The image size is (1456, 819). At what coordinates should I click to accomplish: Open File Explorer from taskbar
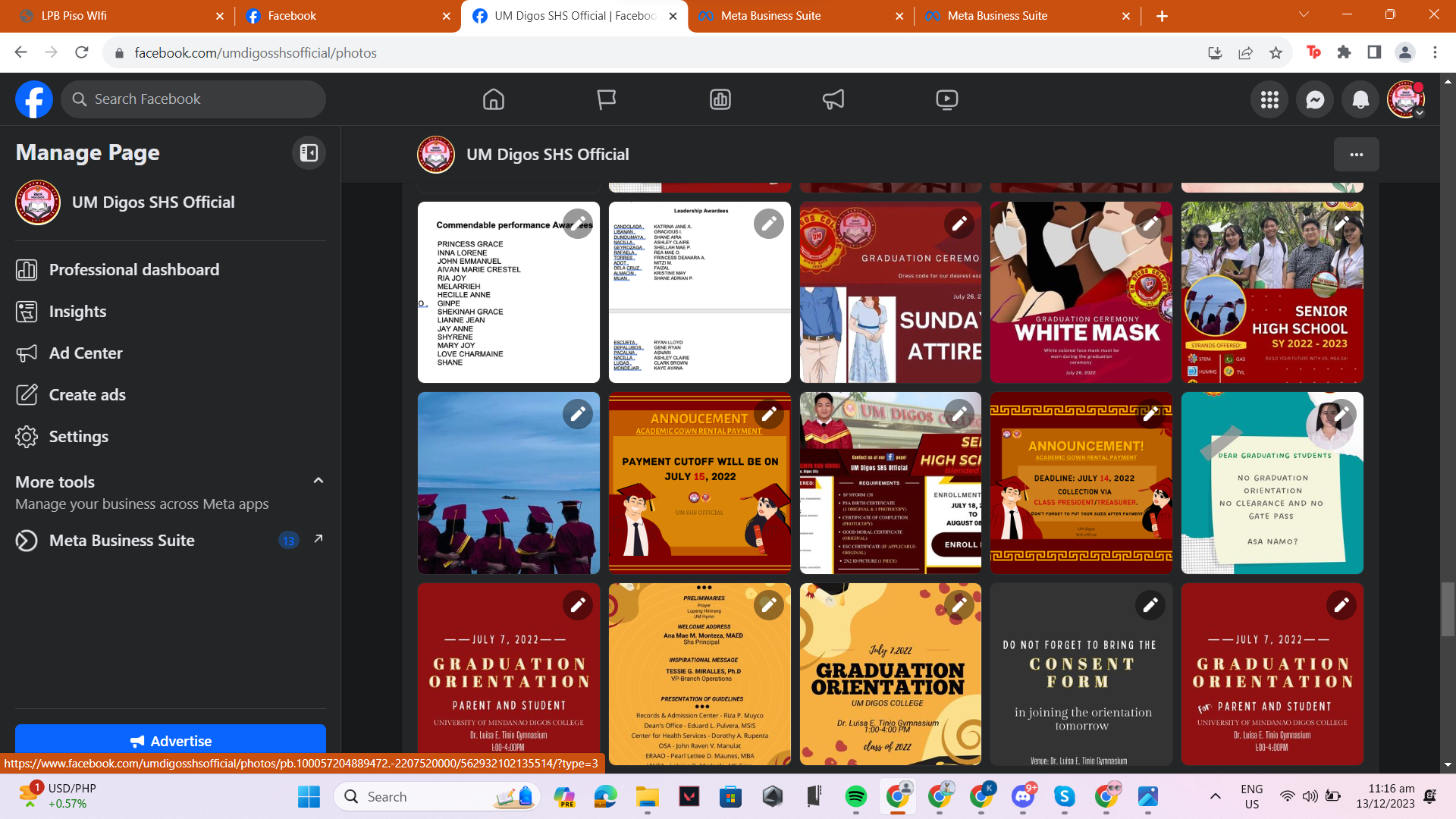[x=648, y=796]
